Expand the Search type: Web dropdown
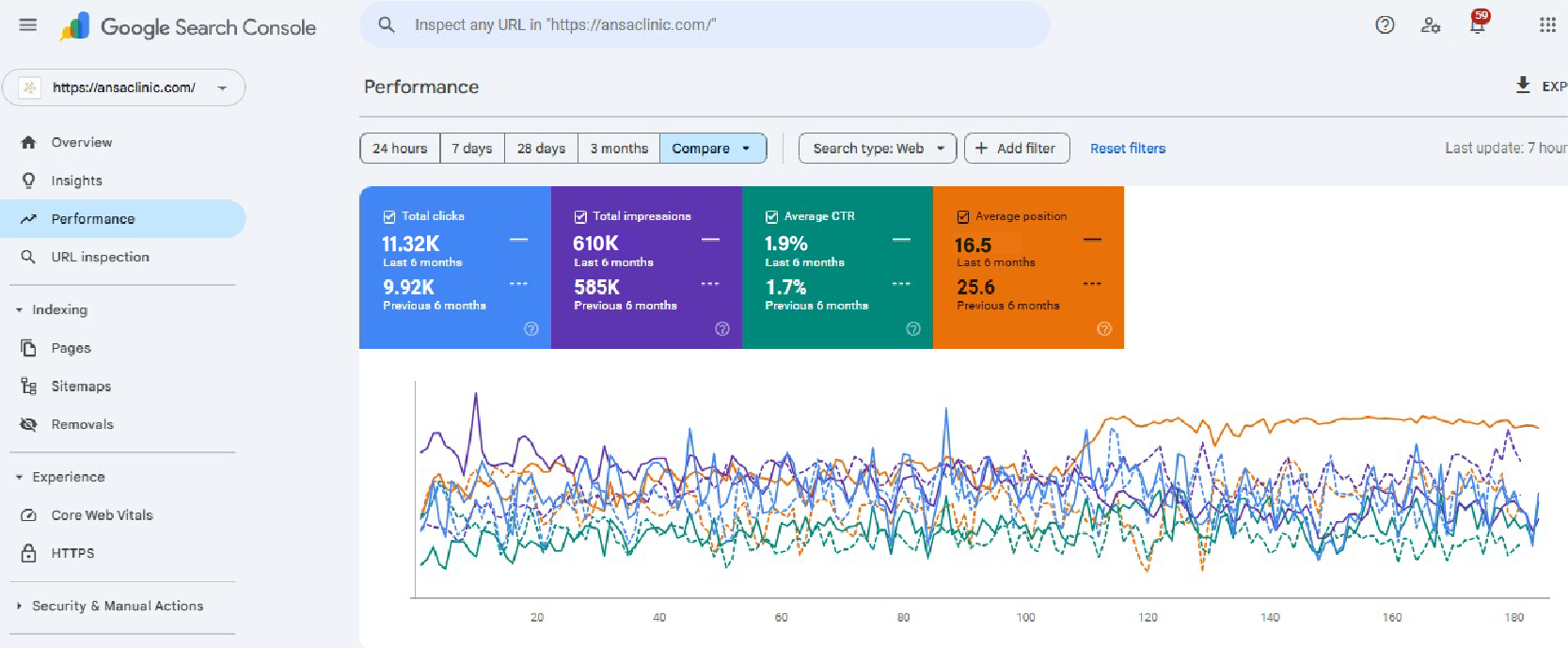 tap(877, 149)
